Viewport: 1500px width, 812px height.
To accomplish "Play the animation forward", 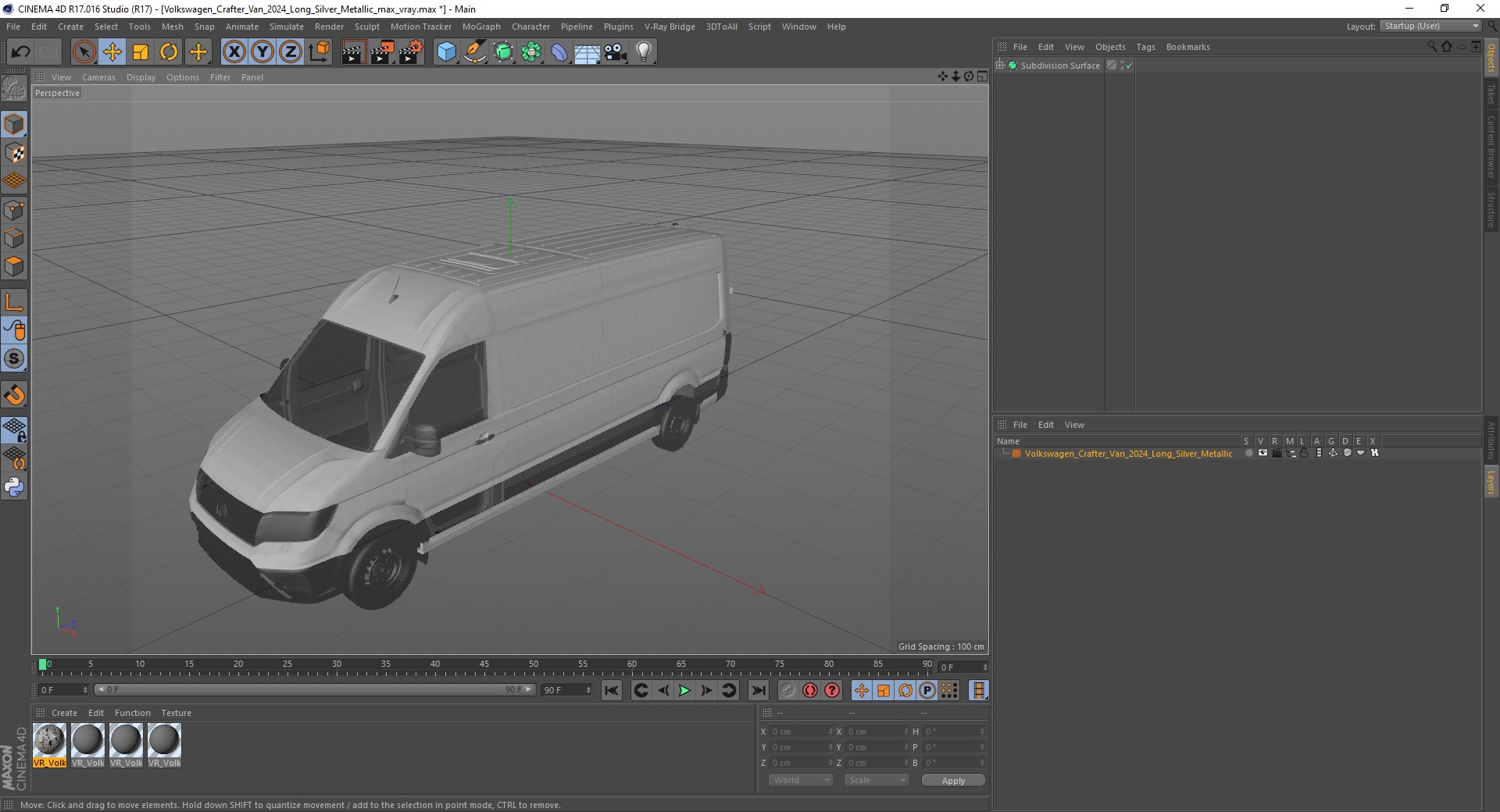I will pyautogui.click(x=684, y=690).
